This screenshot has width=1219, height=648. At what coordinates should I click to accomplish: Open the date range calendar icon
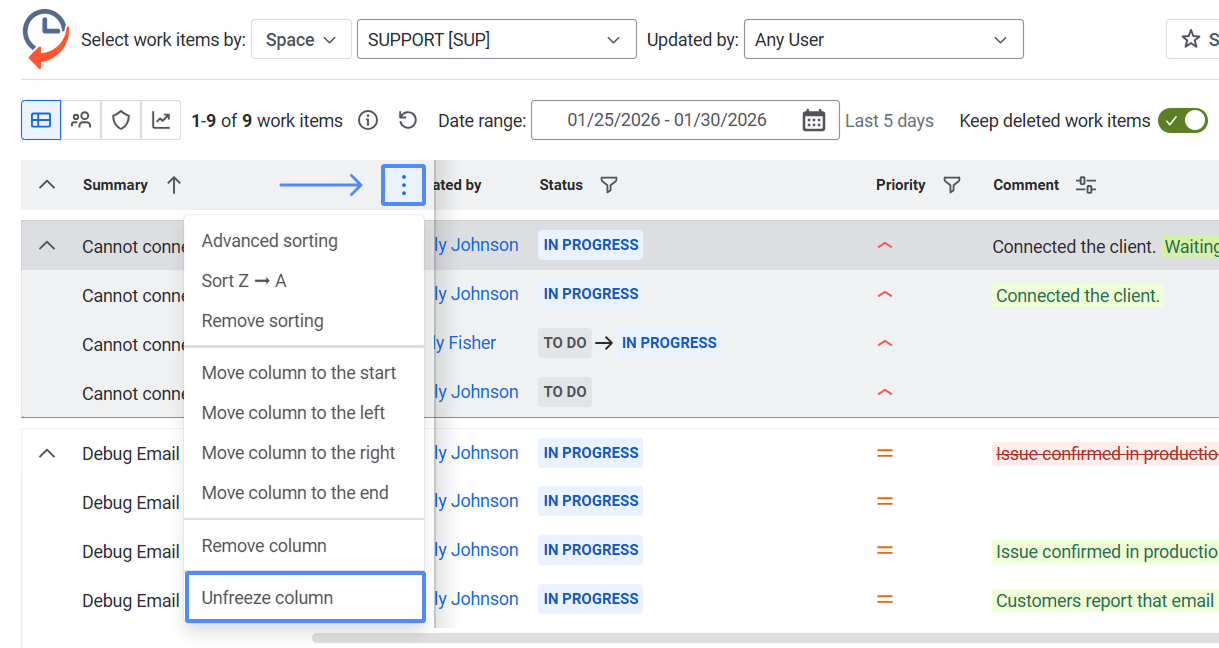(x=814, y=121)
